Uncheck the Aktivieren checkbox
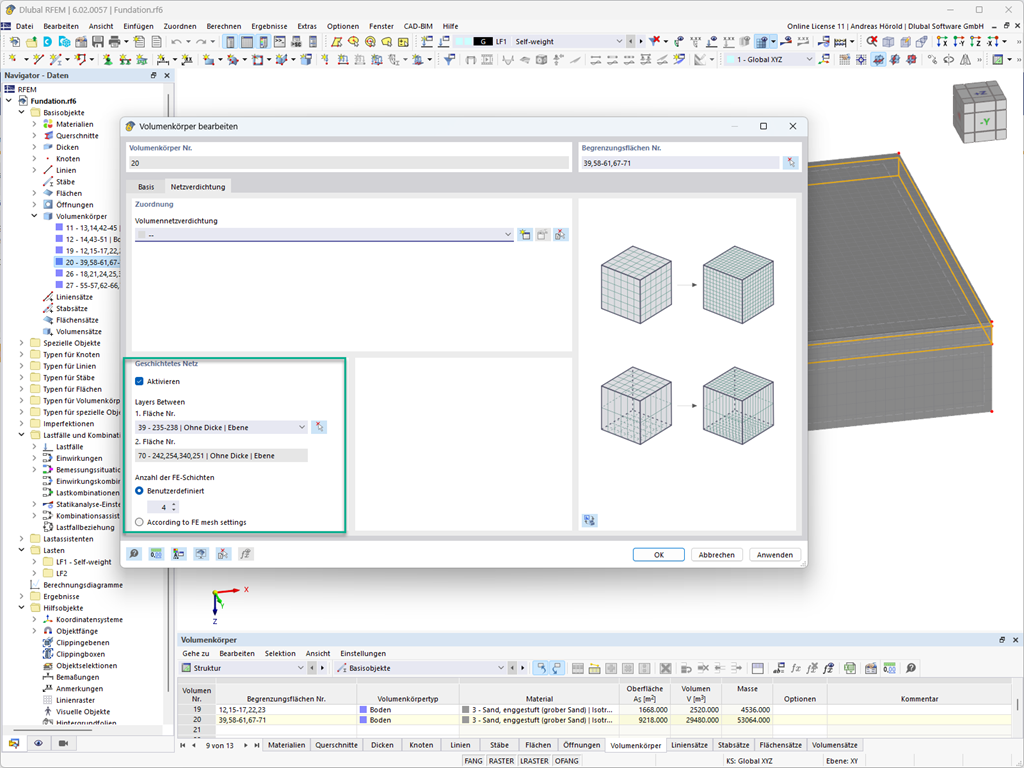Screen dimensions: 1024x768 140,381
